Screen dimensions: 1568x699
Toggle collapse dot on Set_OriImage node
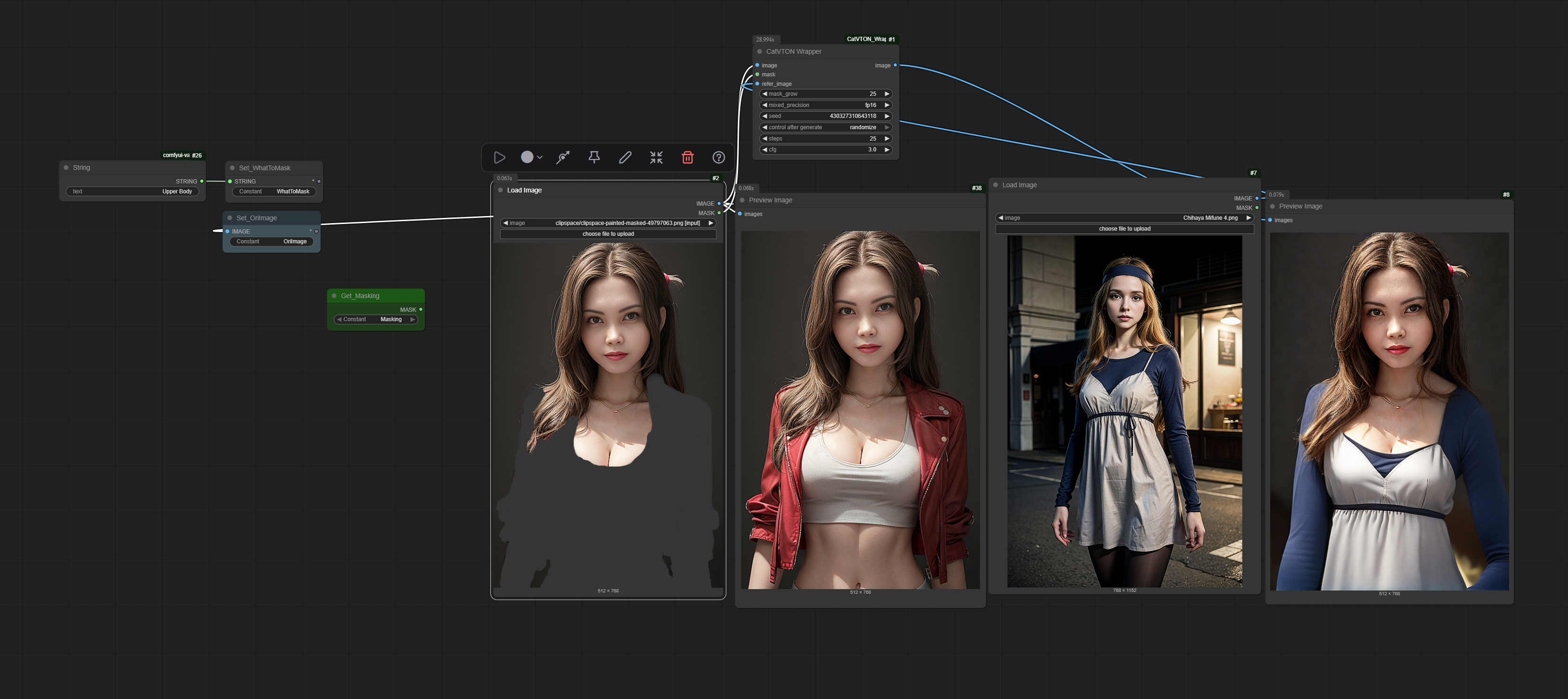(x=229, y=218)
